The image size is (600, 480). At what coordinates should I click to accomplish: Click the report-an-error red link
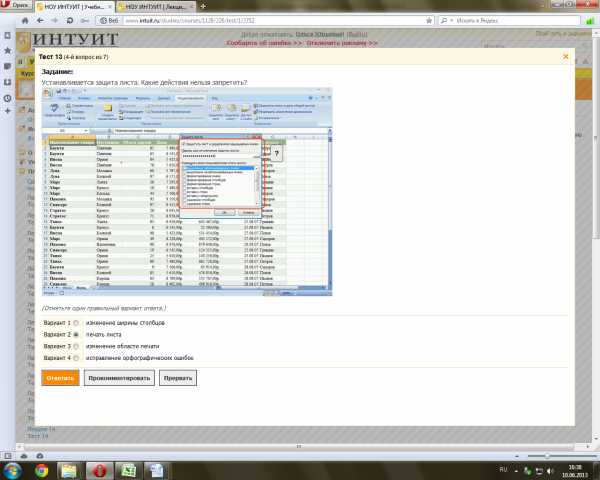pos(264,43)
